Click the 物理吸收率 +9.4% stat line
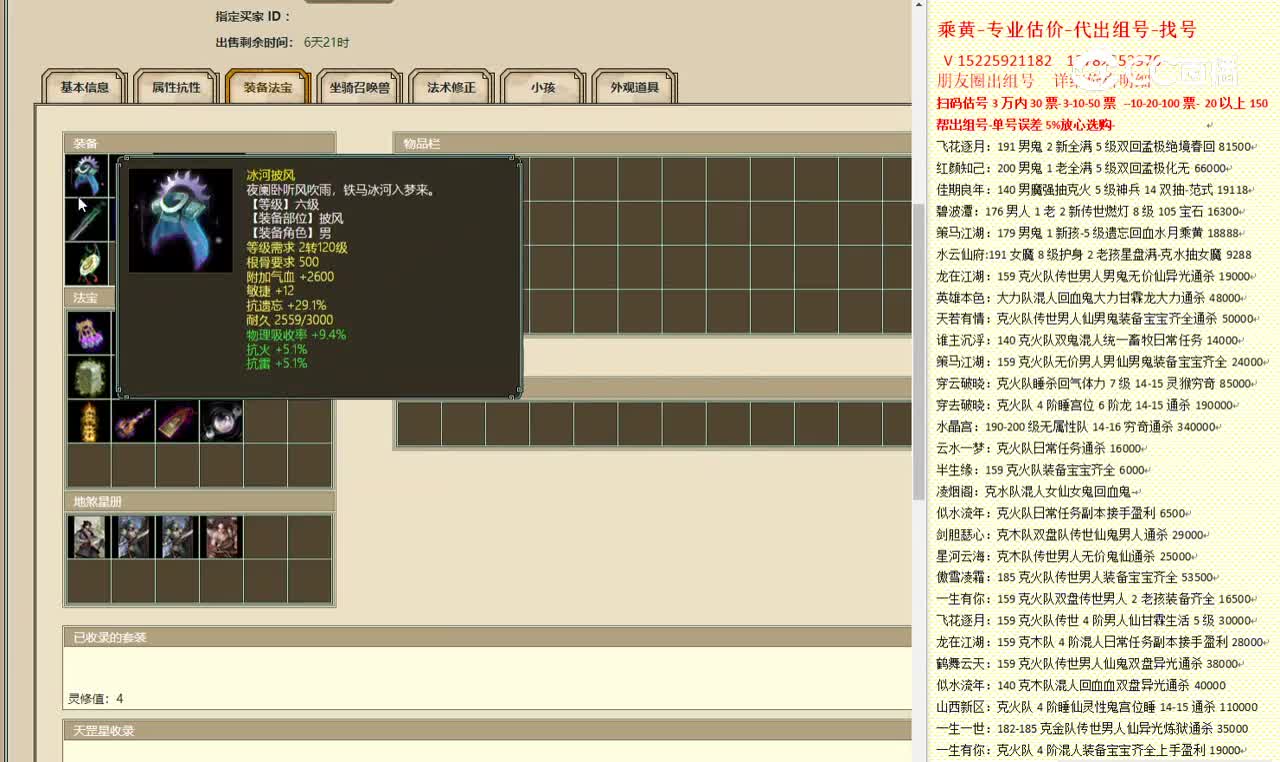This screenshot has height=762, width=1280. point(296,334)
